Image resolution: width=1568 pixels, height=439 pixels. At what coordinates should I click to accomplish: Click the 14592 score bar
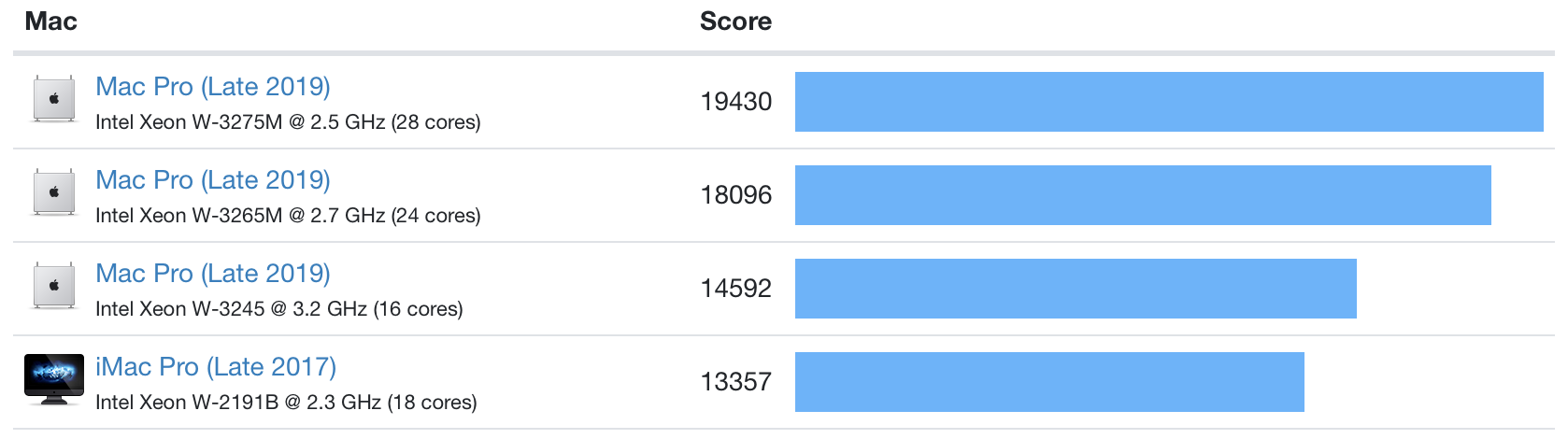pos(1076,289)
